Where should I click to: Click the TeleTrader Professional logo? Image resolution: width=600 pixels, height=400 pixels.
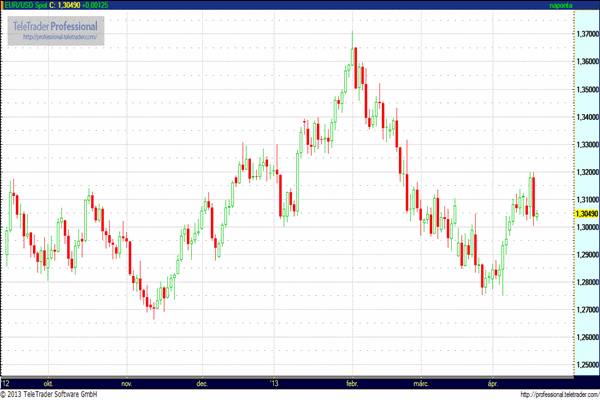pos(54,24)
